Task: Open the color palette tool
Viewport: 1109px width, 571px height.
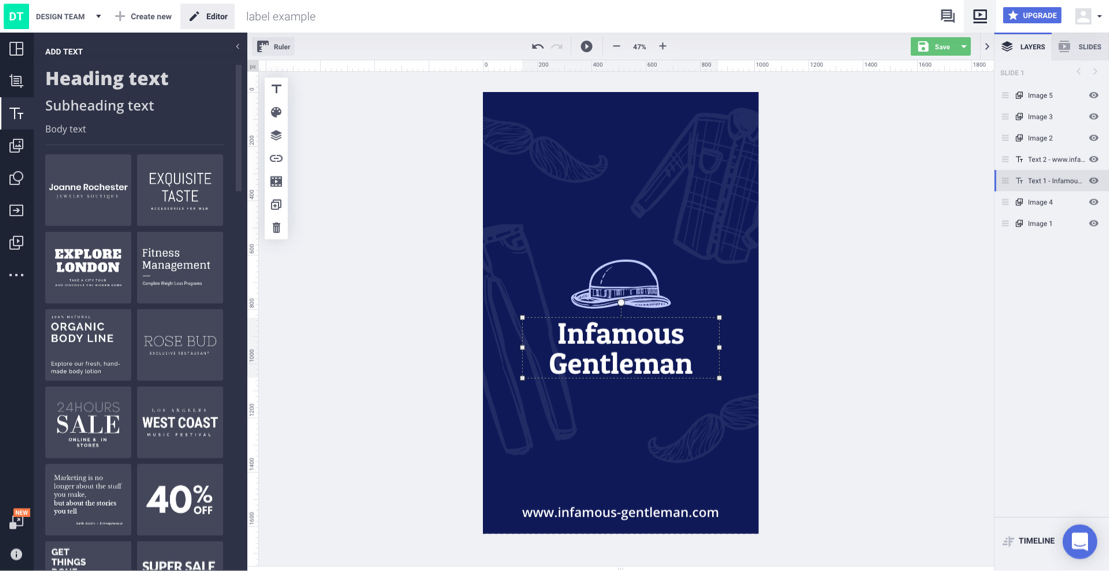Action: 277,112
